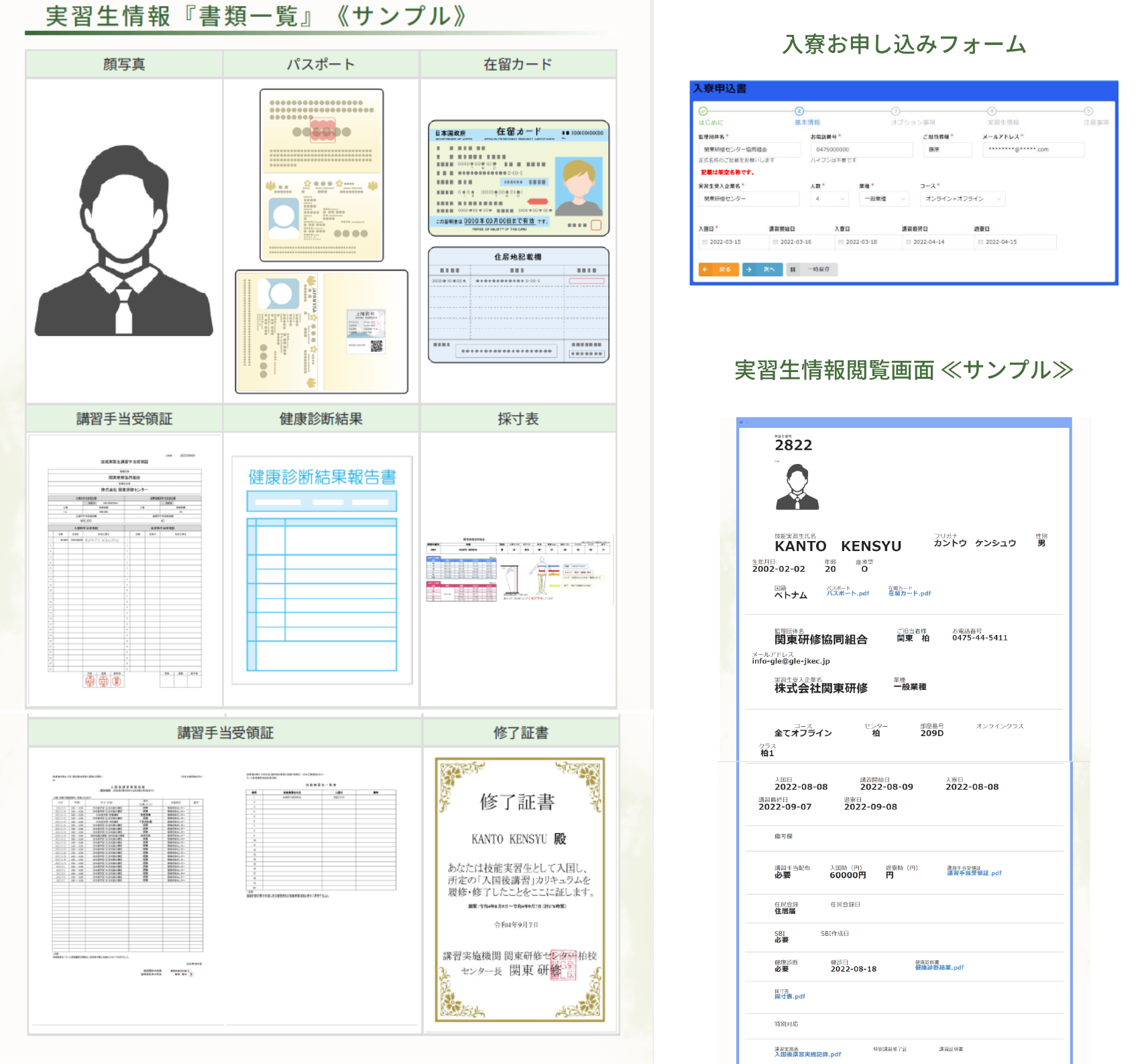The height and width of the screenshot is (1064, 1144).
Task: Click the 実習生受入企業名 input field
Action: tap(749, 199)
